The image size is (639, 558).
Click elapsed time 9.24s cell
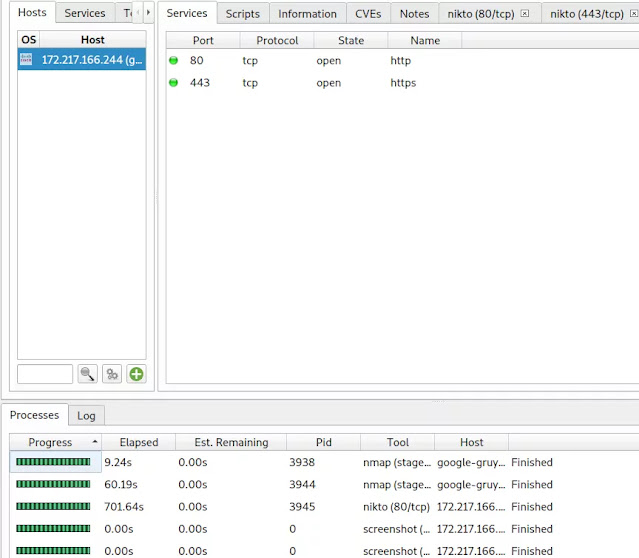[x=118, y=462]
